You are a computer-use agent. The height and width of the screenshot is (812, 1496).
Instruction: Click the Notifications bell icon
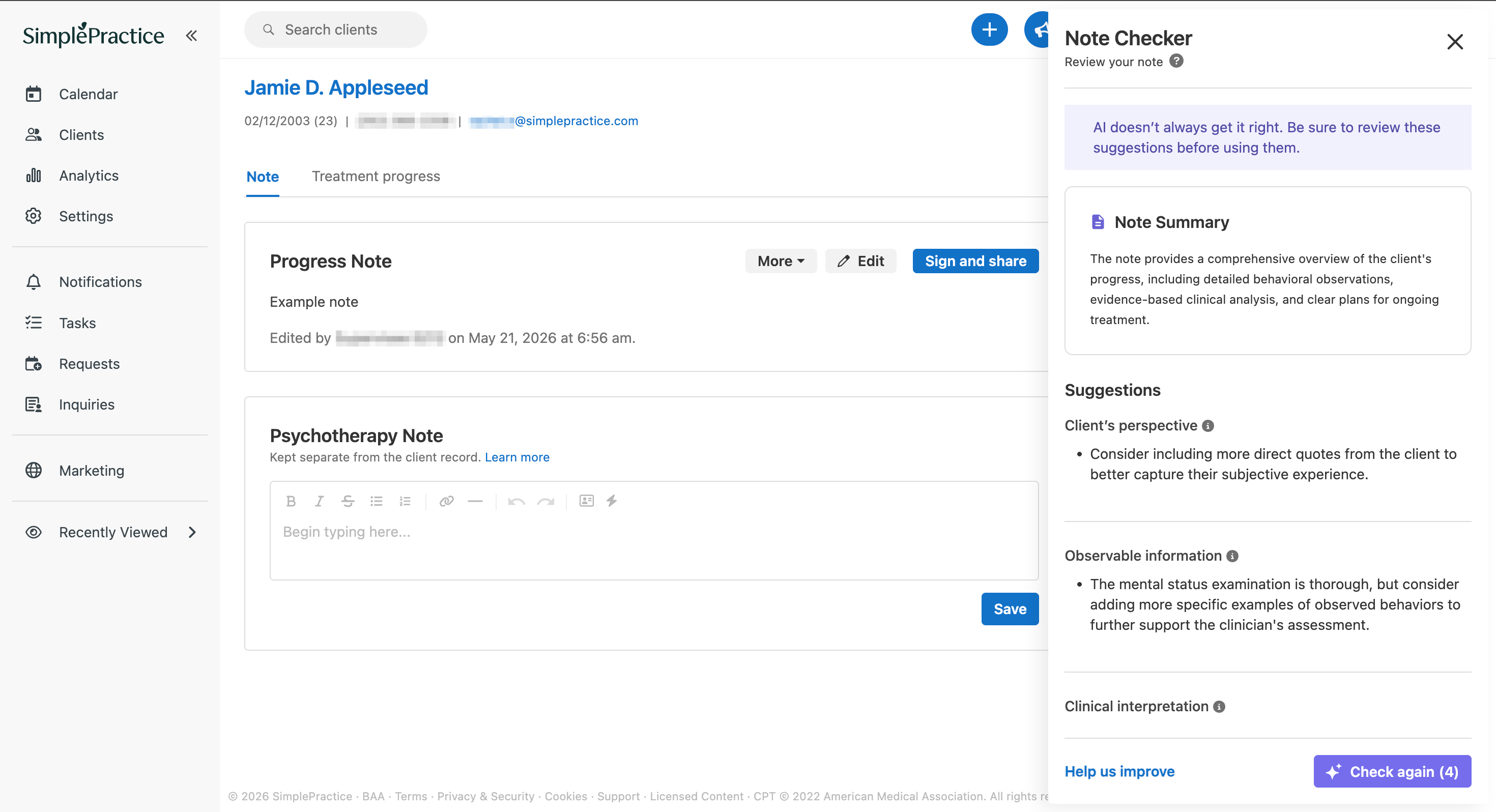34,282
